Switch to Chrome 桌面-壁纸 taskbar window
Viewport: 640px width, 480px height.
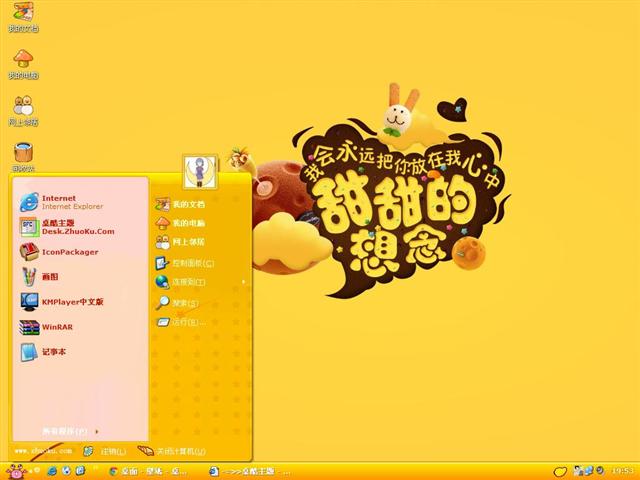(x=149, y=471)
